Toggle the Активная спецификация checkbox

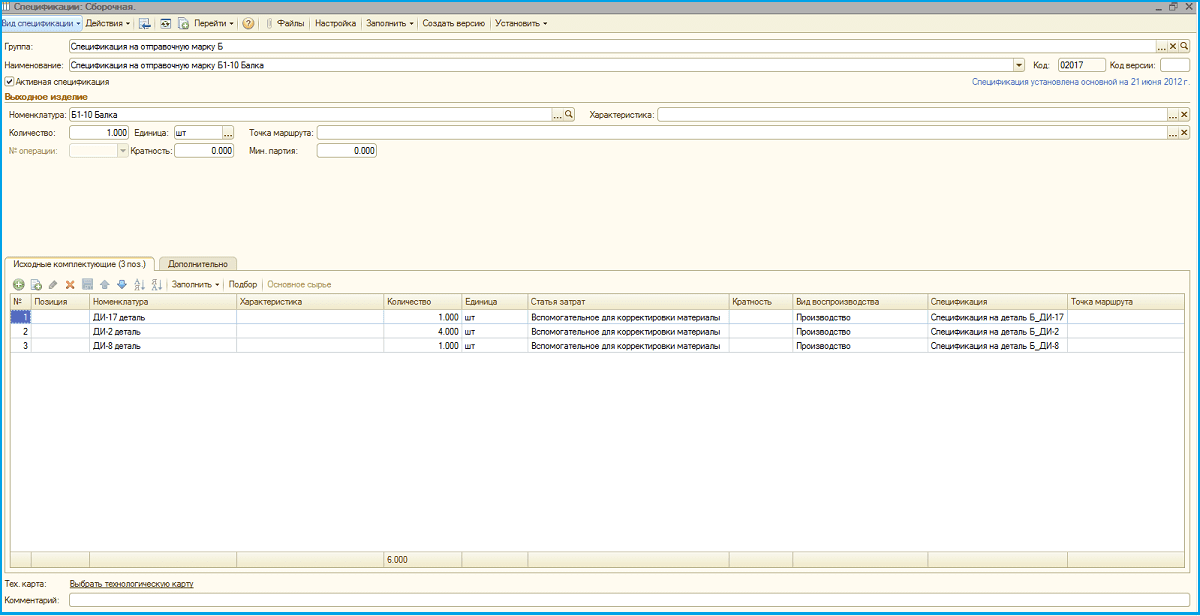click(x=10, y=82)
